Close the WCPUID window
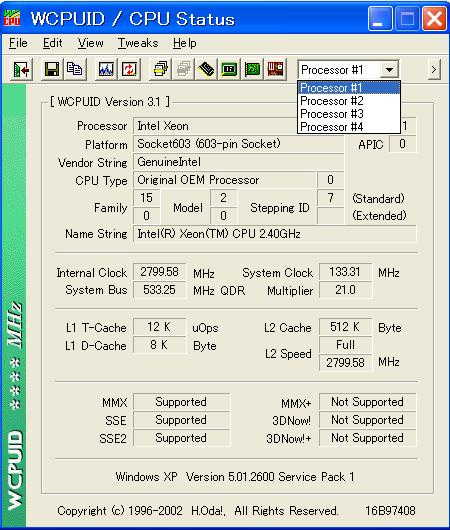Screen dimensions: 450x530 (x=434, y=18)
